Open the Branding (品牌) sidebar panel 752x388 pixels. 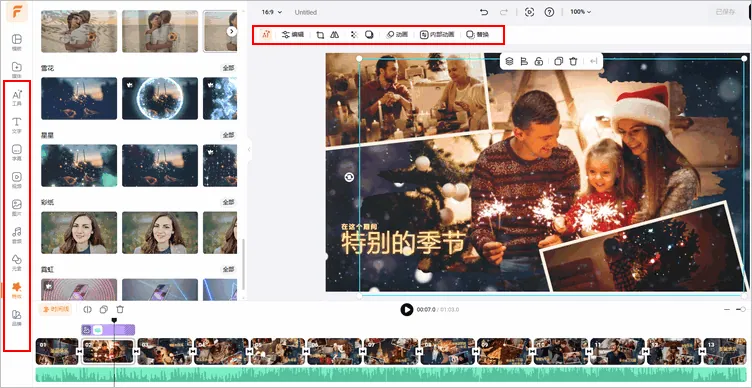pos(17,318)
